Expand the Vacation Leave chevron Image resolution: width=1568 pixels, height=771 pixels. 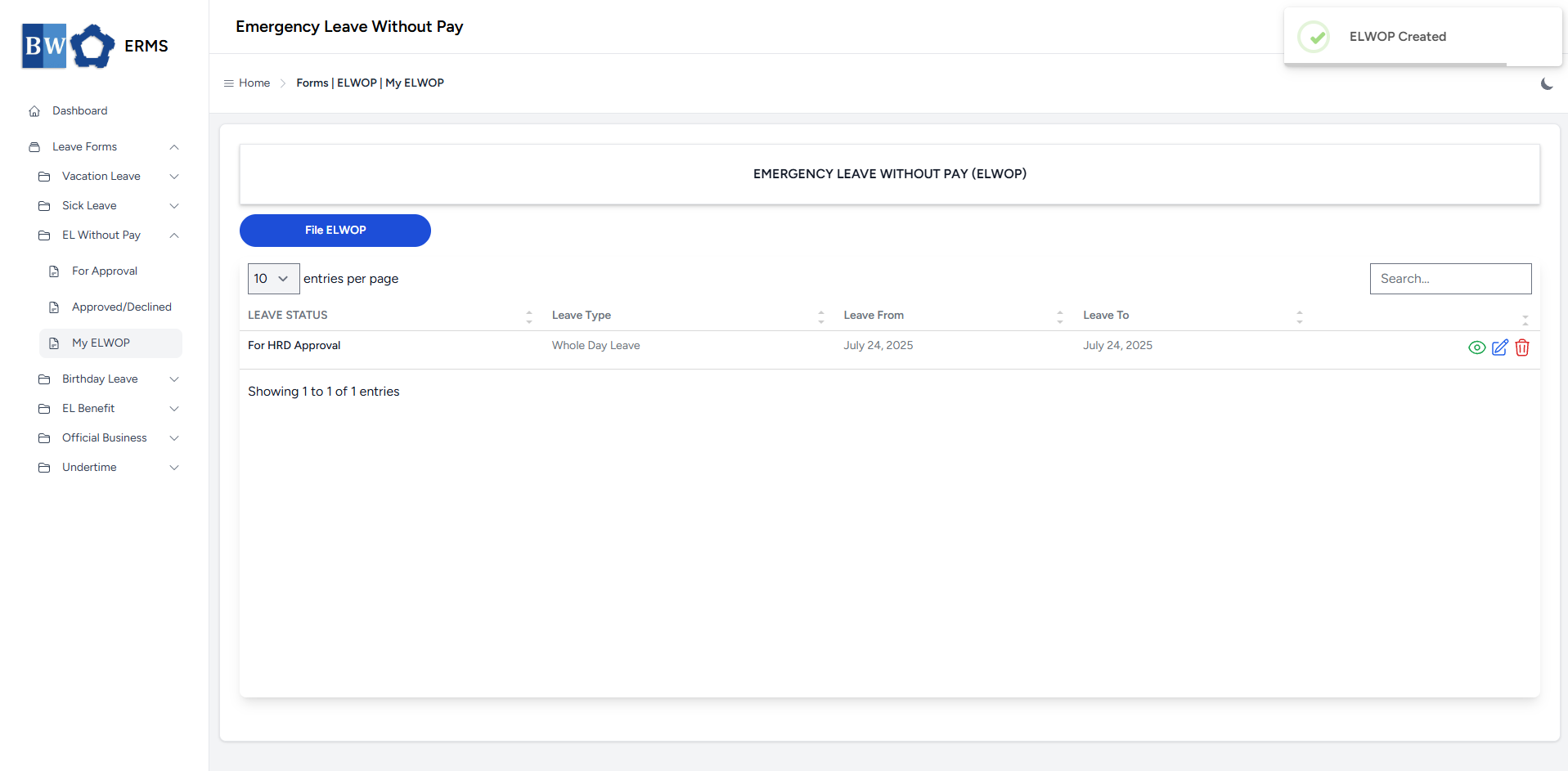174,177
